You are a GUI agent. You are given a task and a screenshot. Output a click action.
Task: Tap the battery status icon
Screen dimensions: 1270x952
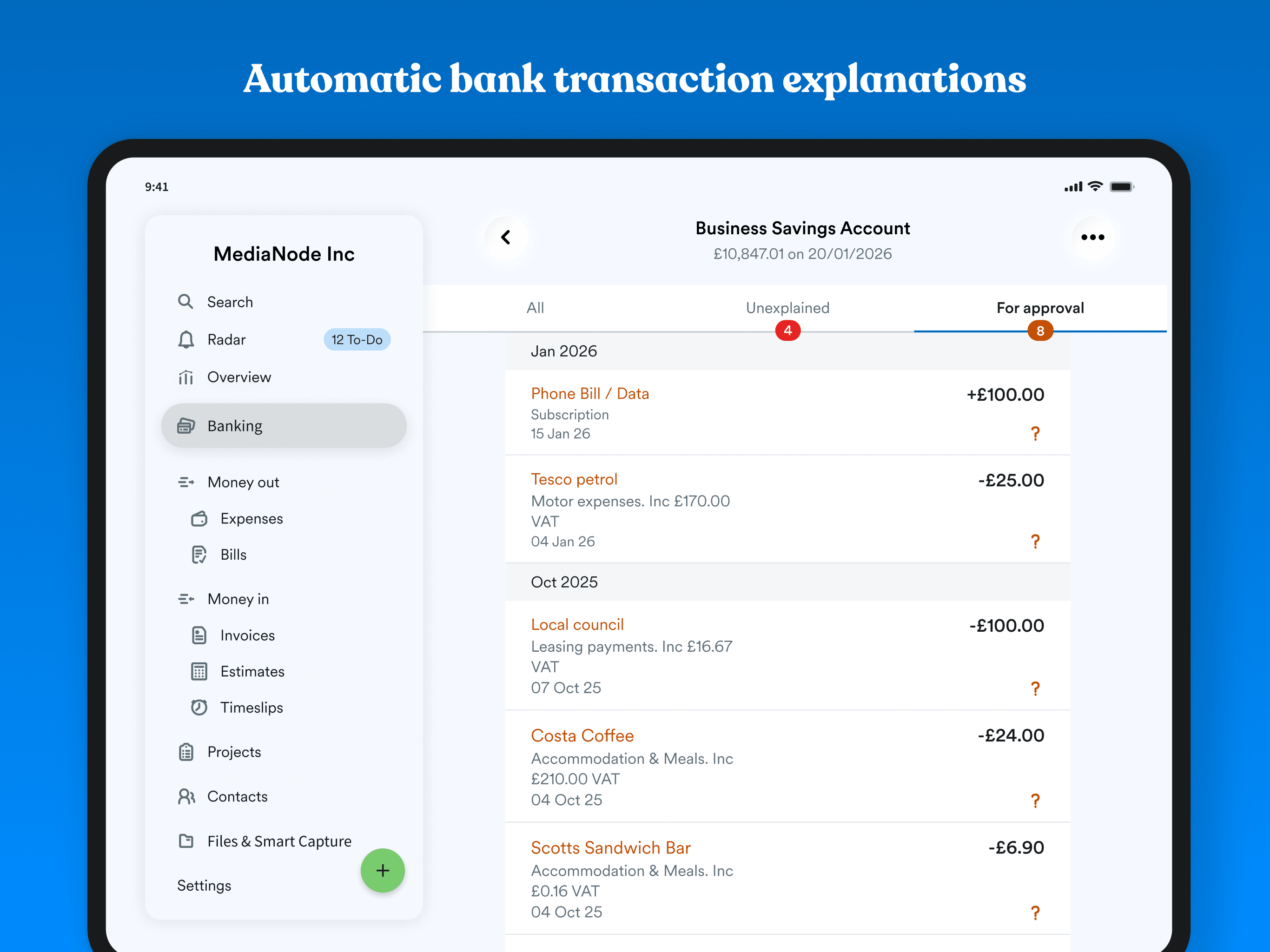pos(1121,186)
